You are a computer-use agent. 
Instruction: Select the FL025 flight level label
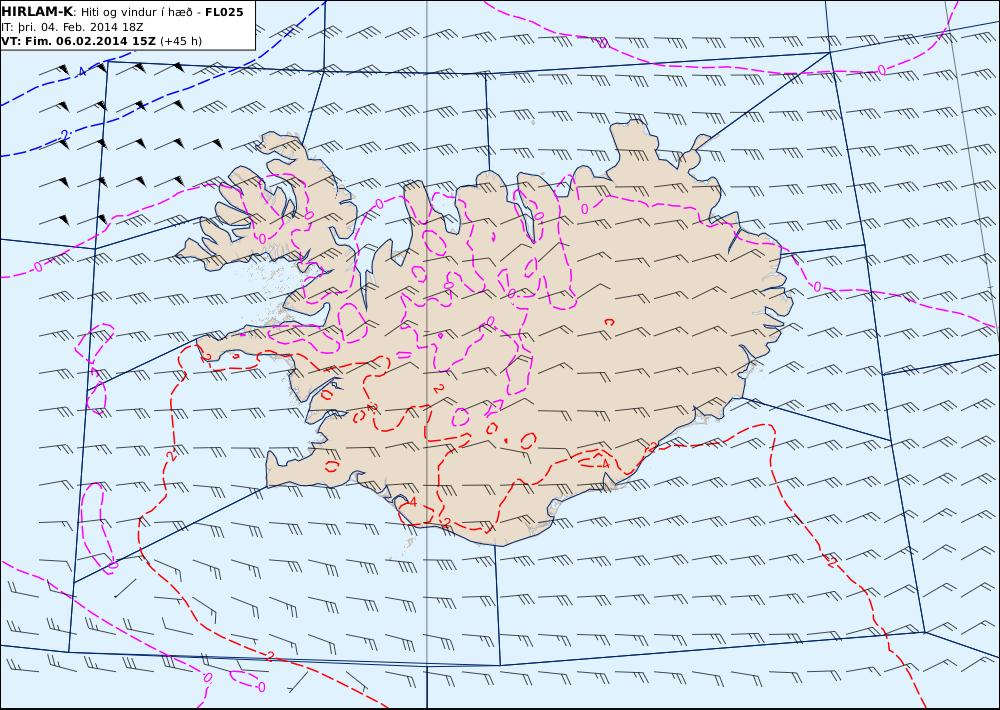pos(224,12)
